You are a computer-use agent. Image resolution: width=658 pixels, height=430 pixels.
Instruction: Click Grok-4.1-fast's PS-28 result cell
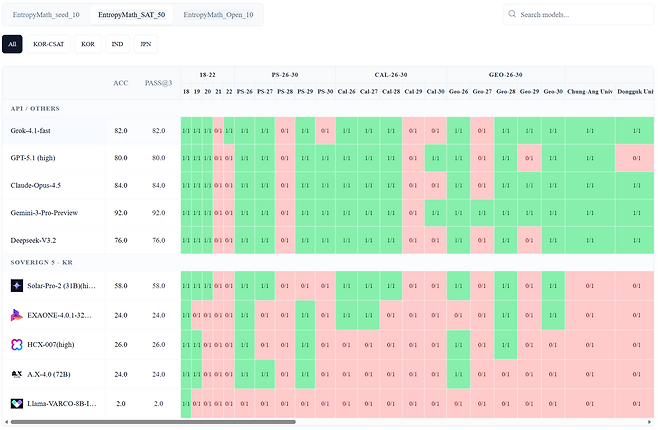click(x=285, y=130)
